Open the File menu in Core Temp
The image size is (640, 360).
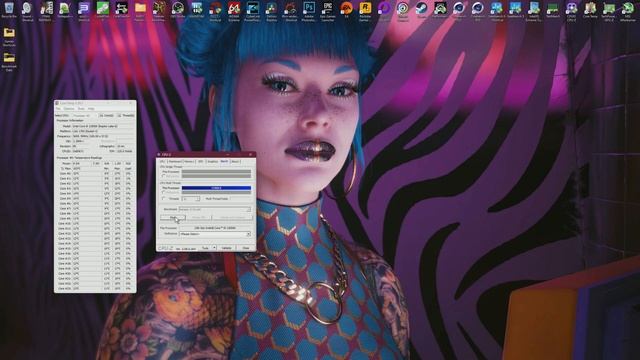pyautogui.click(x=58, y=109)
